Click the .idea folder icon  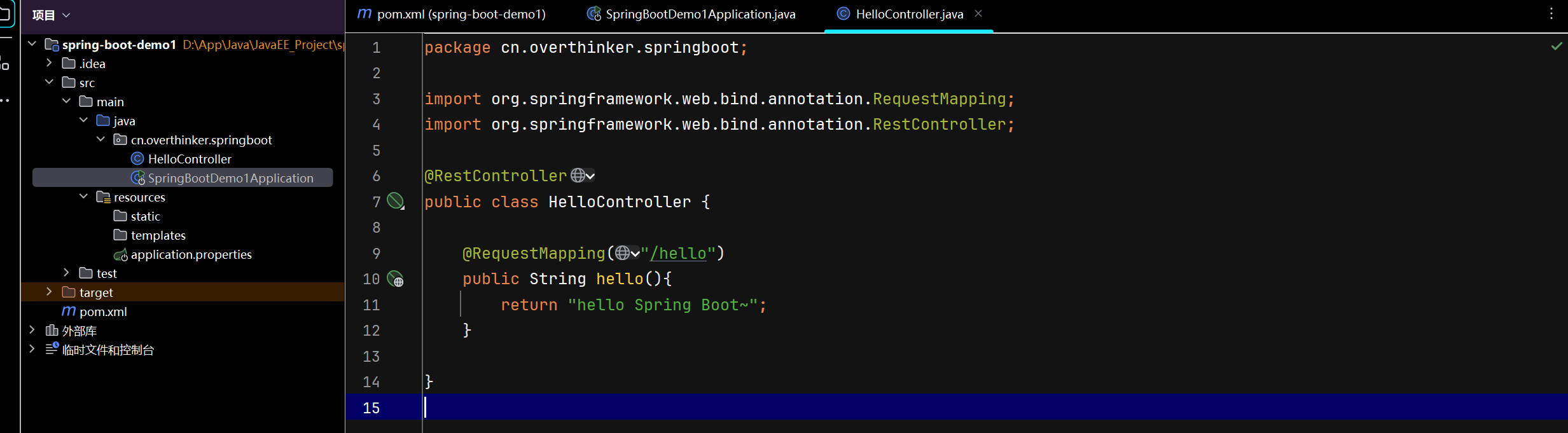(69, 63)
